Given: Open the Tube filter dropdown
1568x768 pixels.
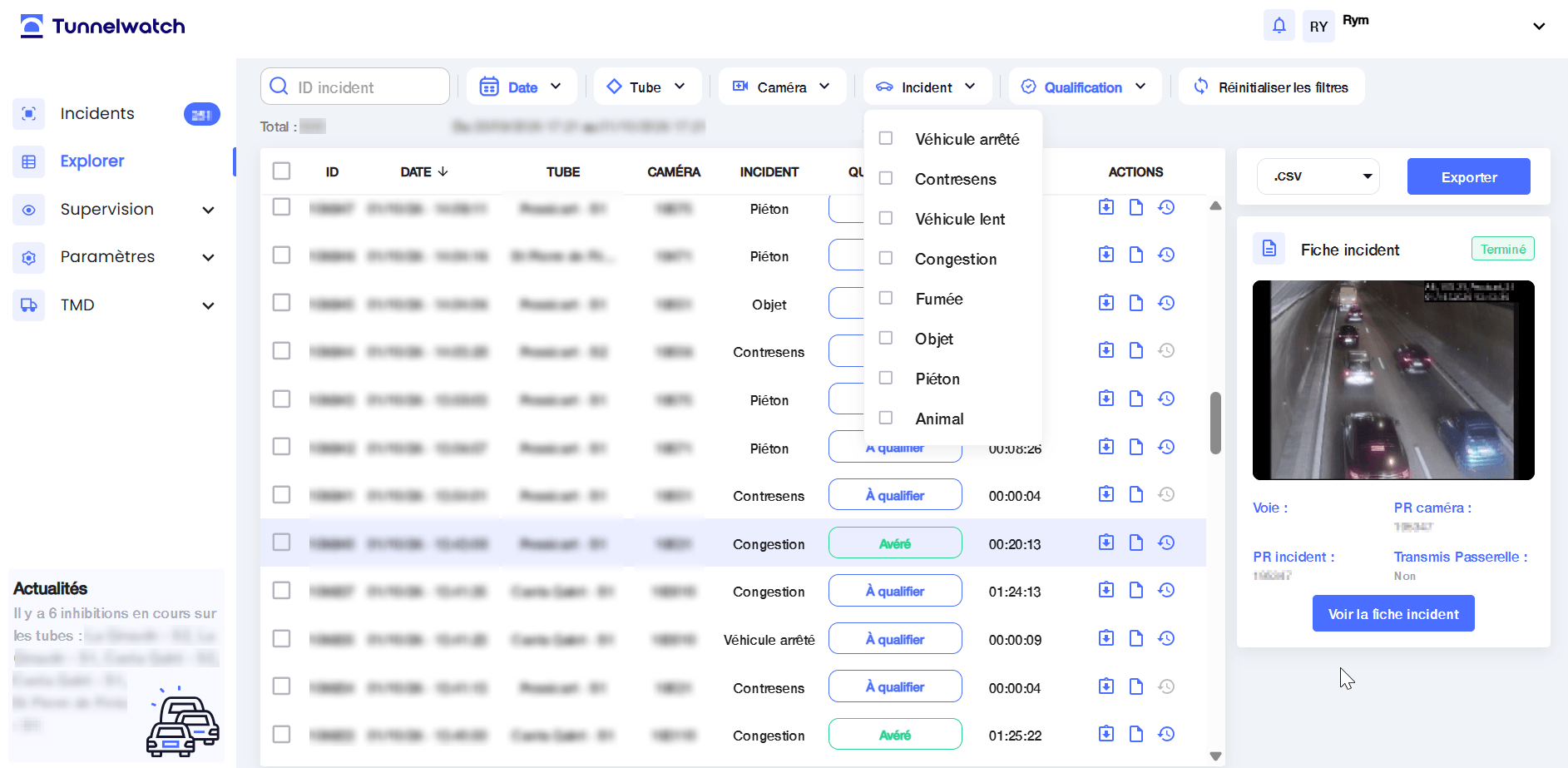Looking at the screenshot, I should pos(648,87).
